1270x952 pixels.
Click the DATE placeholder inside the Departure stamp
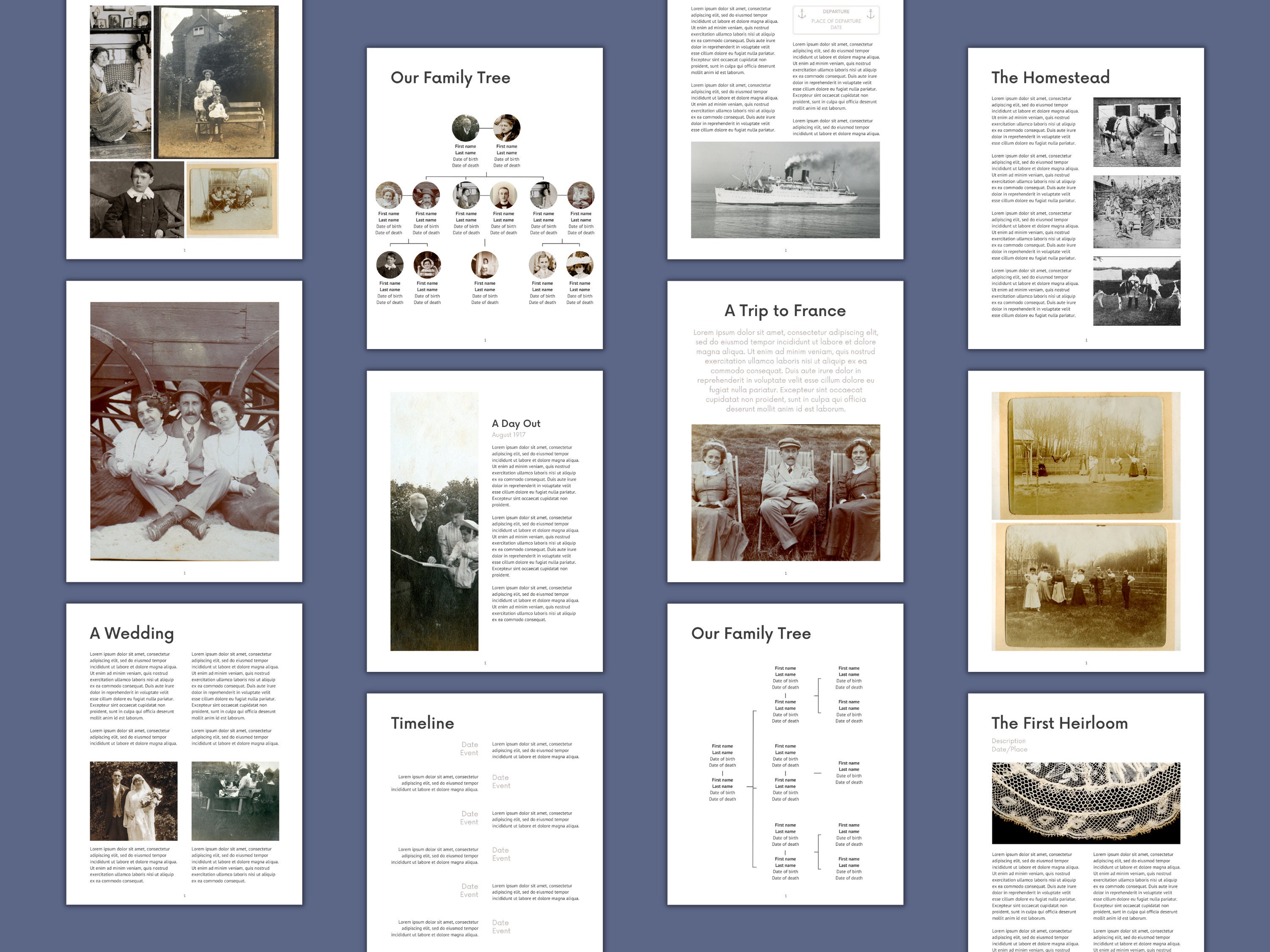tap(837, 28)
